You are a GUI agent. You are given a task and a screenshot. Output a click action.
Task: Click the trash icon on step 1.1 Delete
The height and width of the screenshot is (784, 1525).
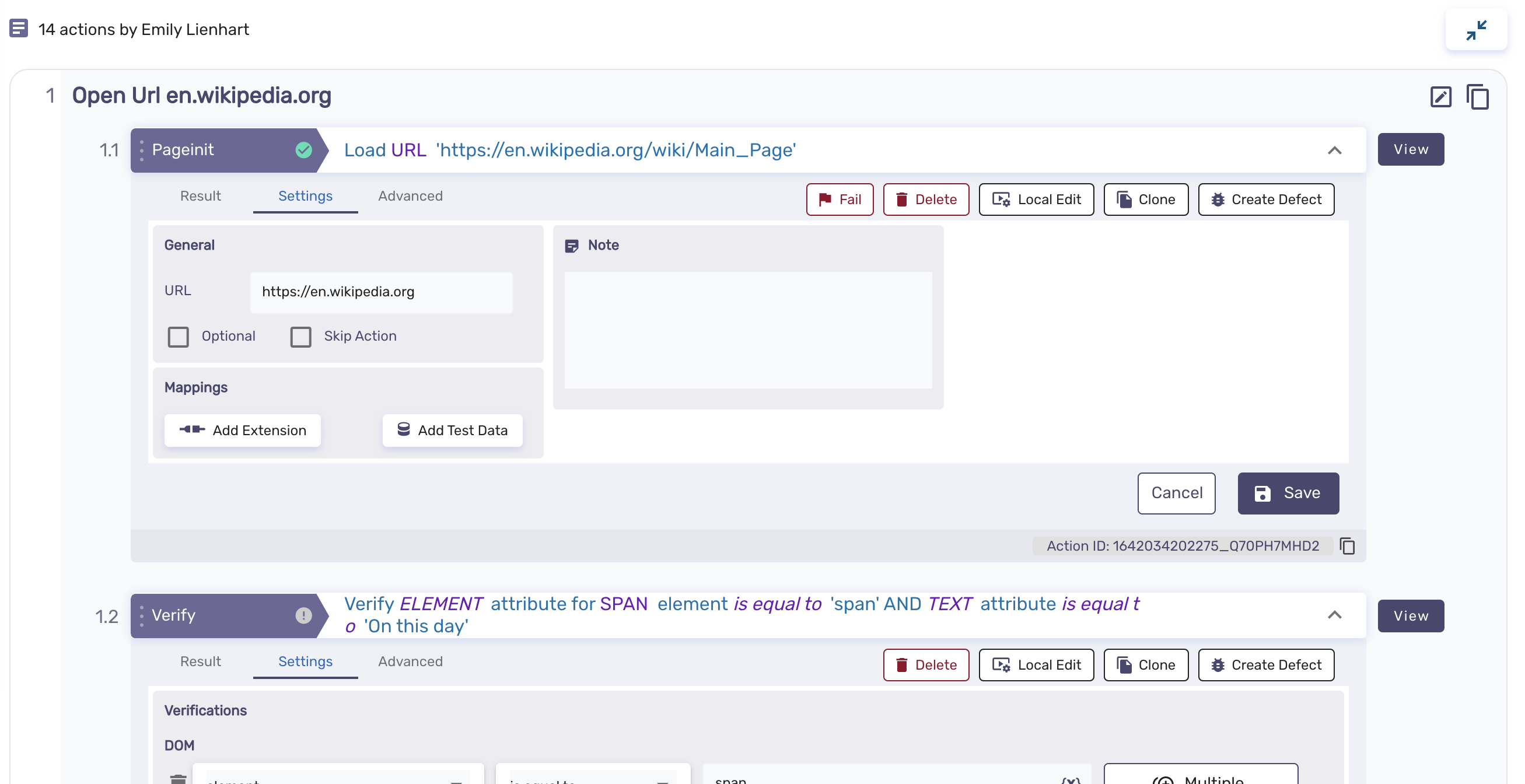coord(901,199)
